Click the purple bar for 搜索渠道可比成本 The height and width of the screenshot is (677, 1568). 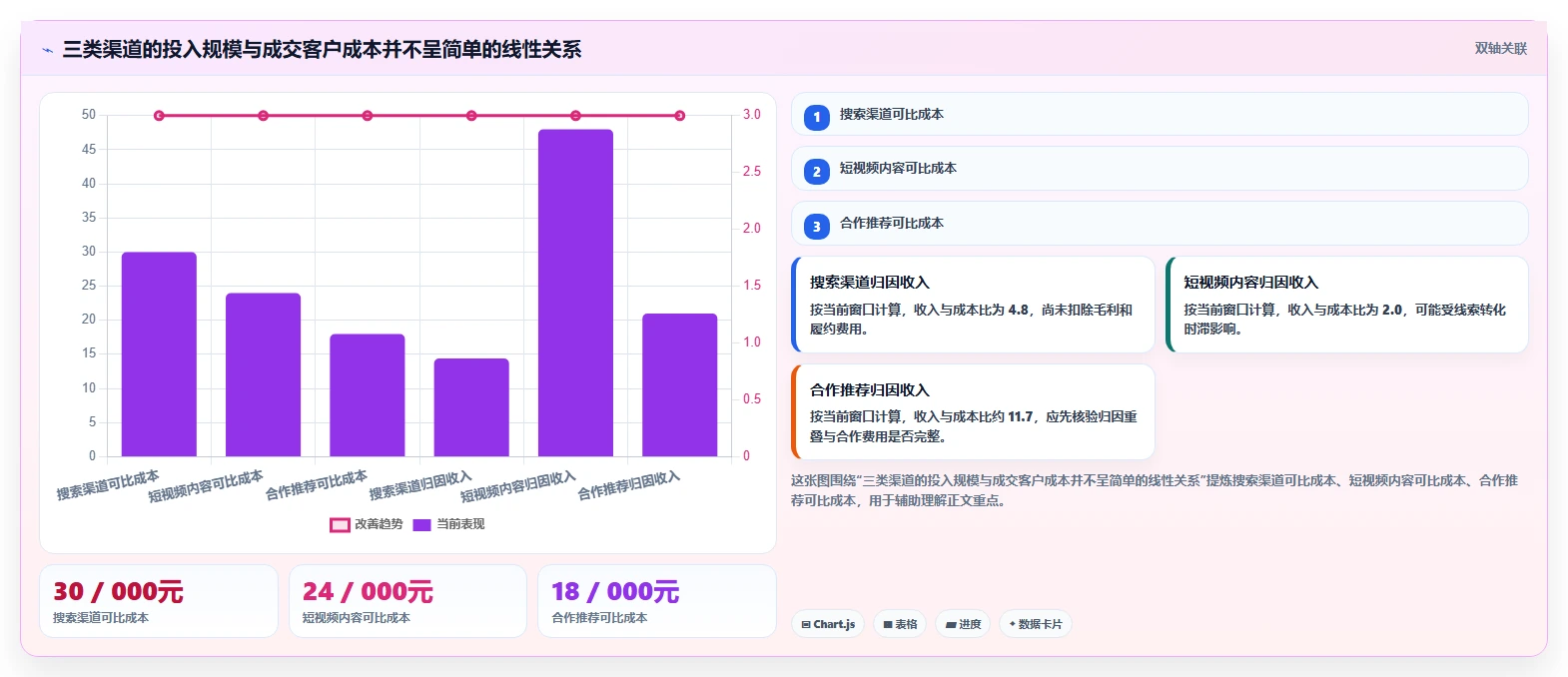coord(159,354)
